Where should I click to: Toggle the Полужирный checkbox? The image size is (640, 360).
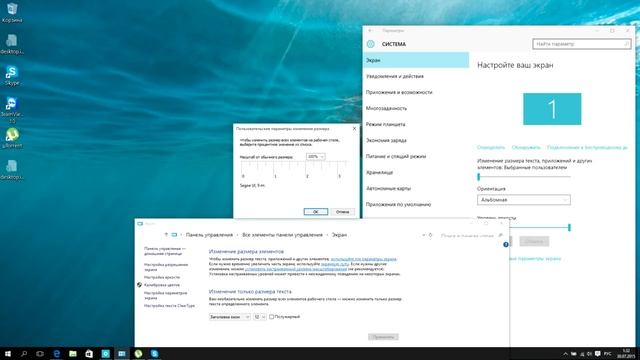[271, 317]
